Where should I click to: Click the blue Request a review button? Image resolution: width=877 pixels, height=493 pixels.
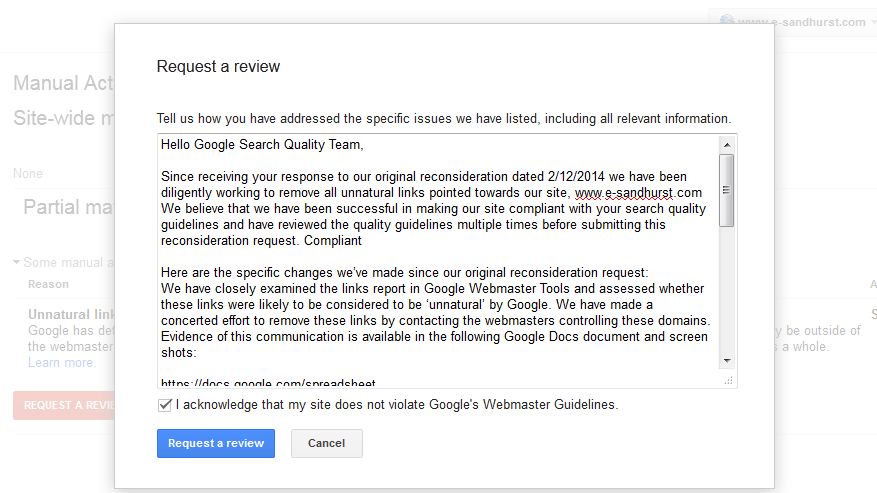pyautogui.click(x=215, y=443)
